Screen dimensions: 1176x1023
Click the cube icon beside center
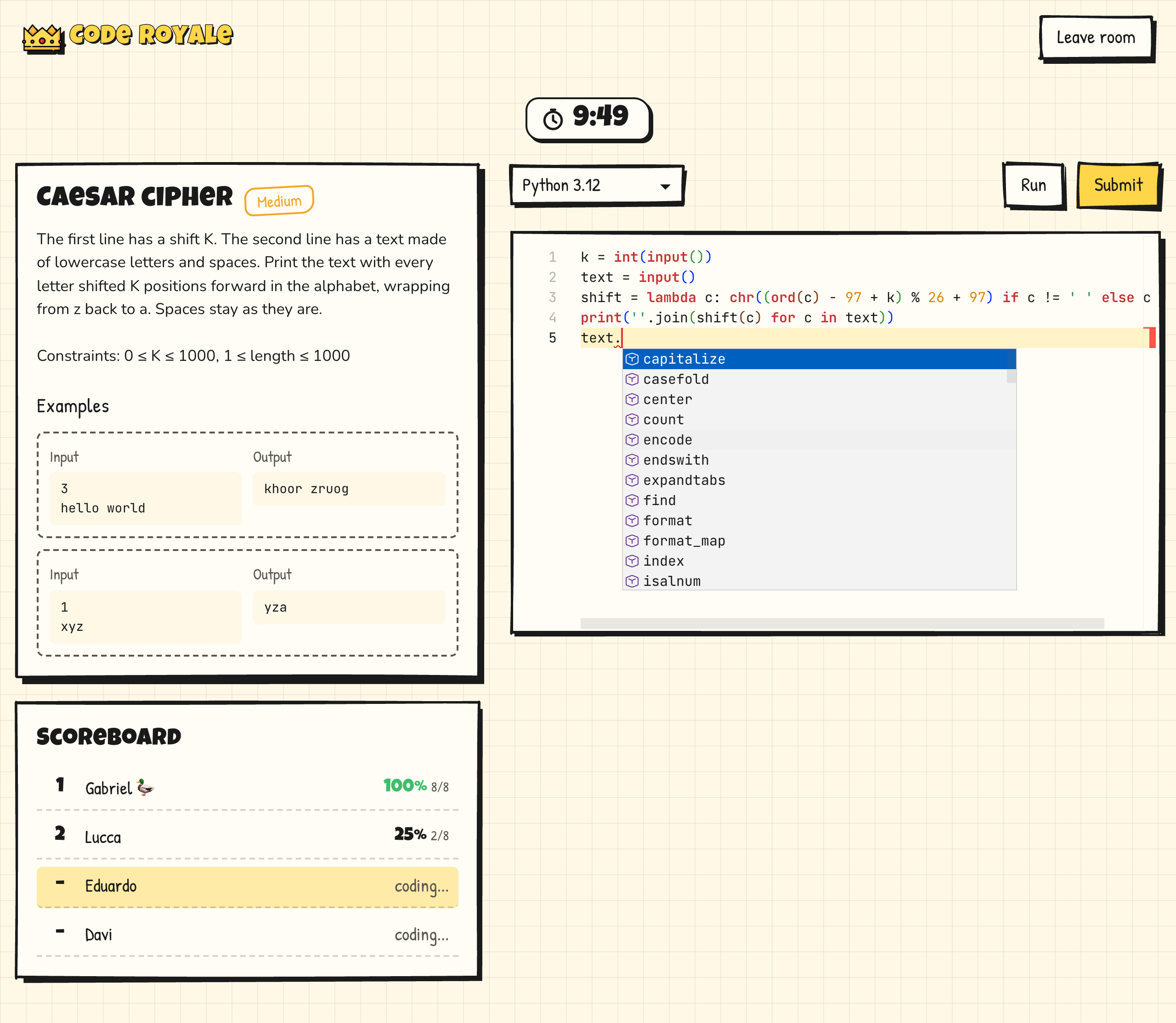[x=632, y=399]
